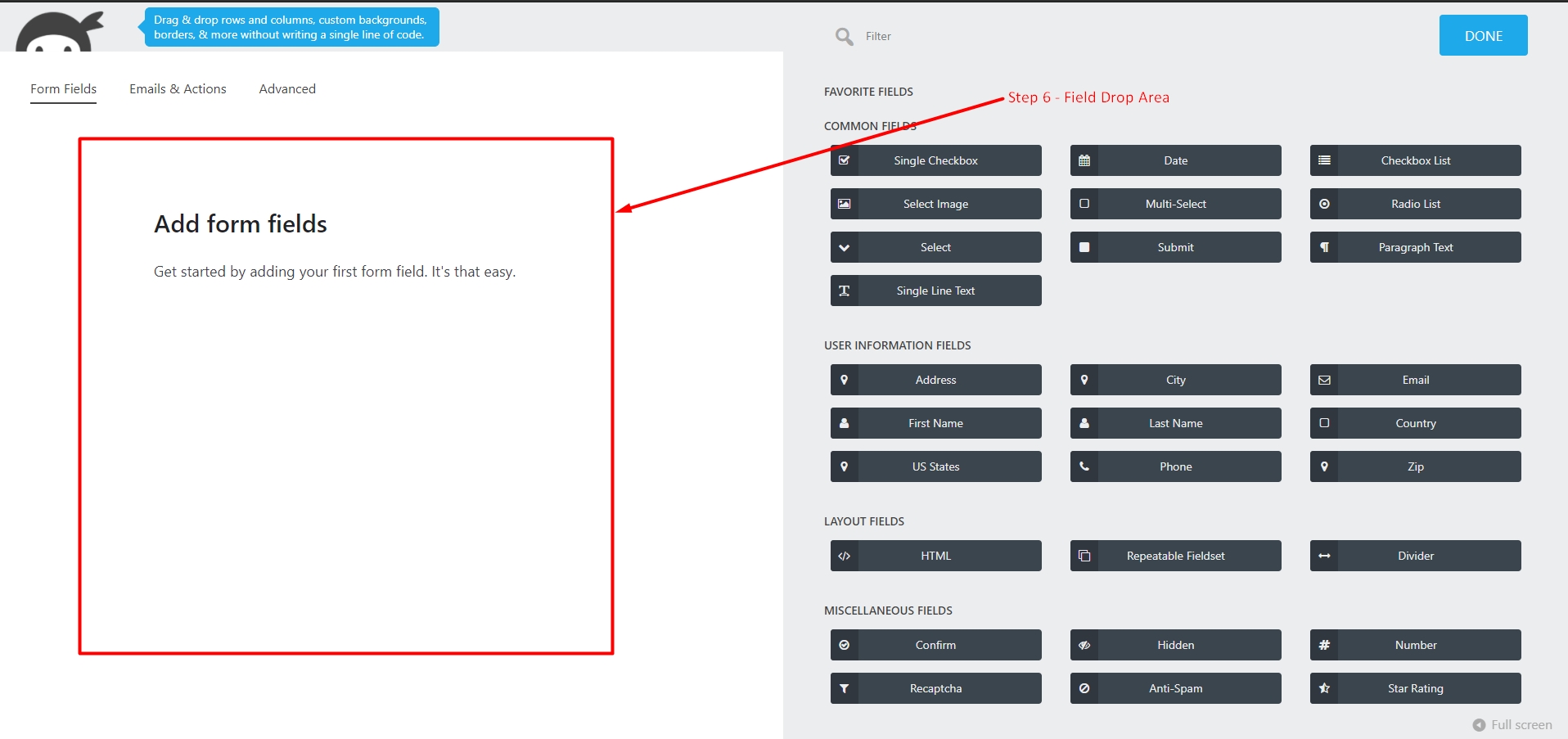Click the hash icon on Number field
The image size is (1568, 739).
(x=1323, y=645)
